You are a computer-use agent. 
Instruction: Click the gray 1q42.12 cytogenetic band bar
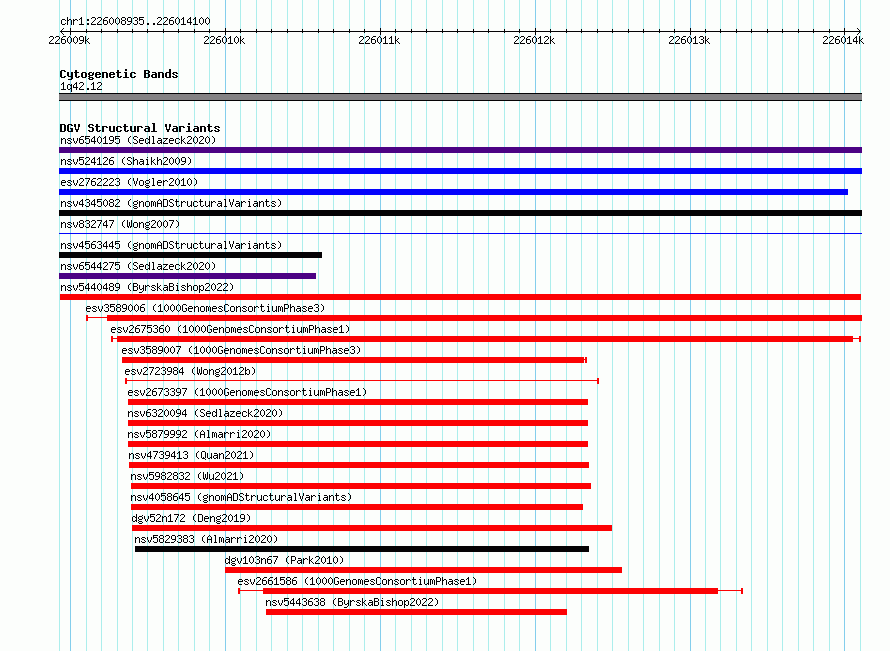[460, 97]
